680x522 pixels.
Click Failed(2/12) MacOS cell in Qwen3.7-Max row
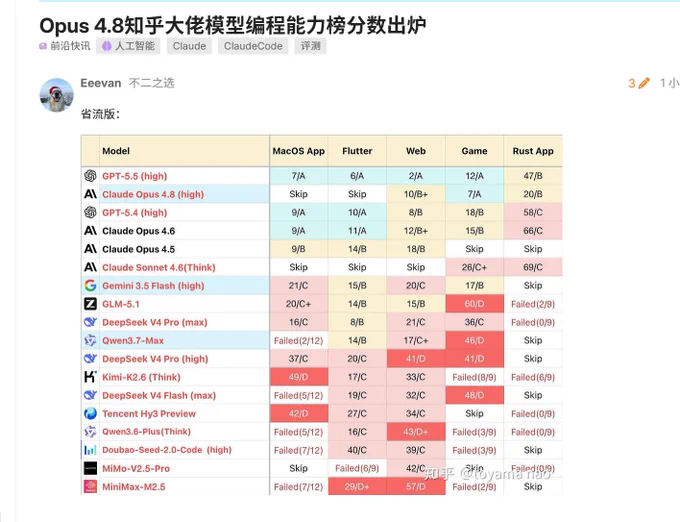click(298, 340)
